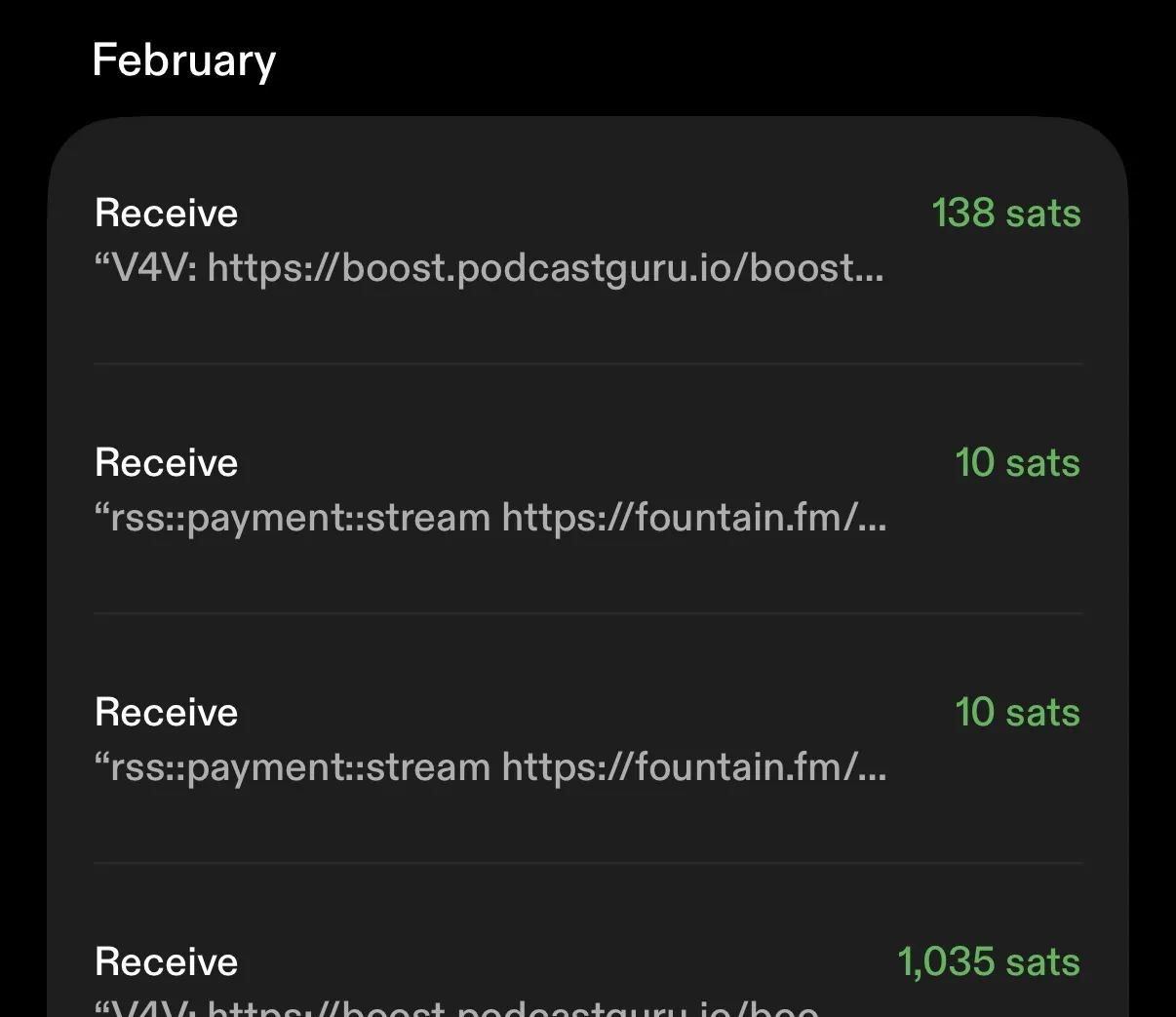This screenshot has width=1176, height=1017.
Task: Select the green 138 sats amount label
Action: click(1007, 214)
